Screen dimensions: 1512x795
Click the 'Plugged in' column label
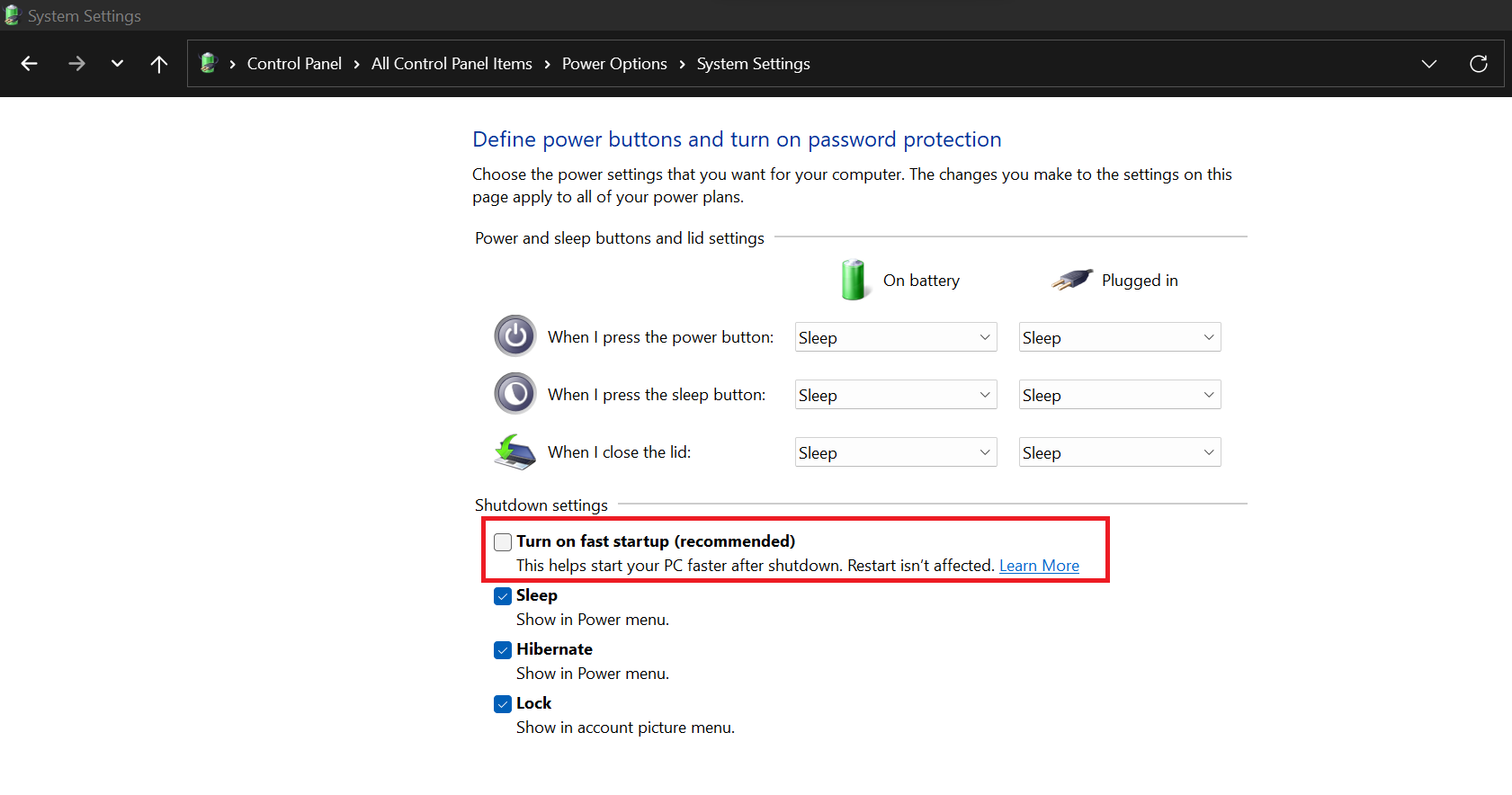click(x=1140, y=281)
